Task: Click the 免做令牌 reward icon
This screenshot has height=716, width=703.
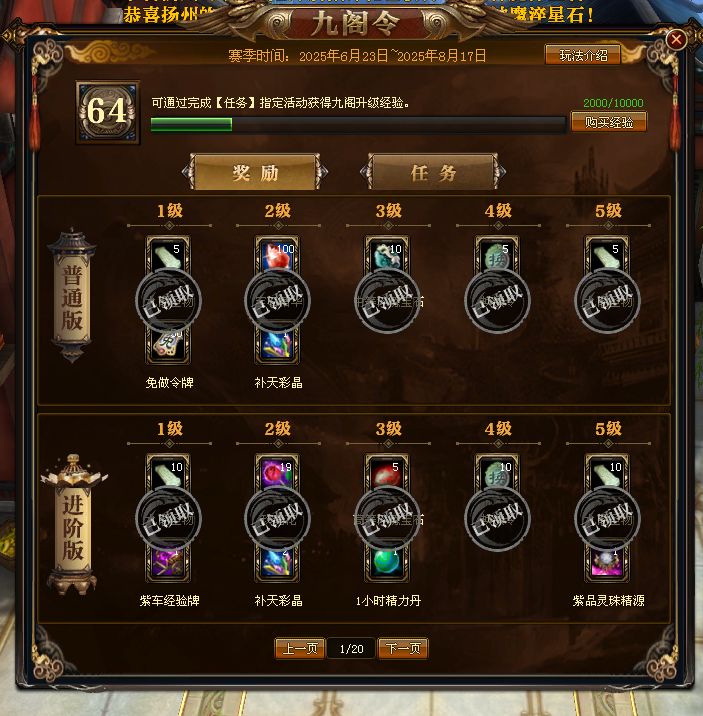Action: click(168, 346)
